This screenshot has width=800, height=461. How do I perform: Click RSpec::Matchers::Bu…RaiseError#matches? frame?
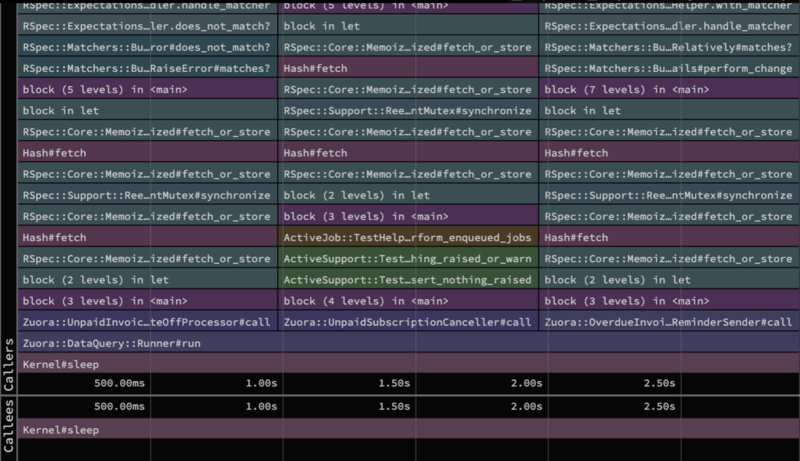147,68
